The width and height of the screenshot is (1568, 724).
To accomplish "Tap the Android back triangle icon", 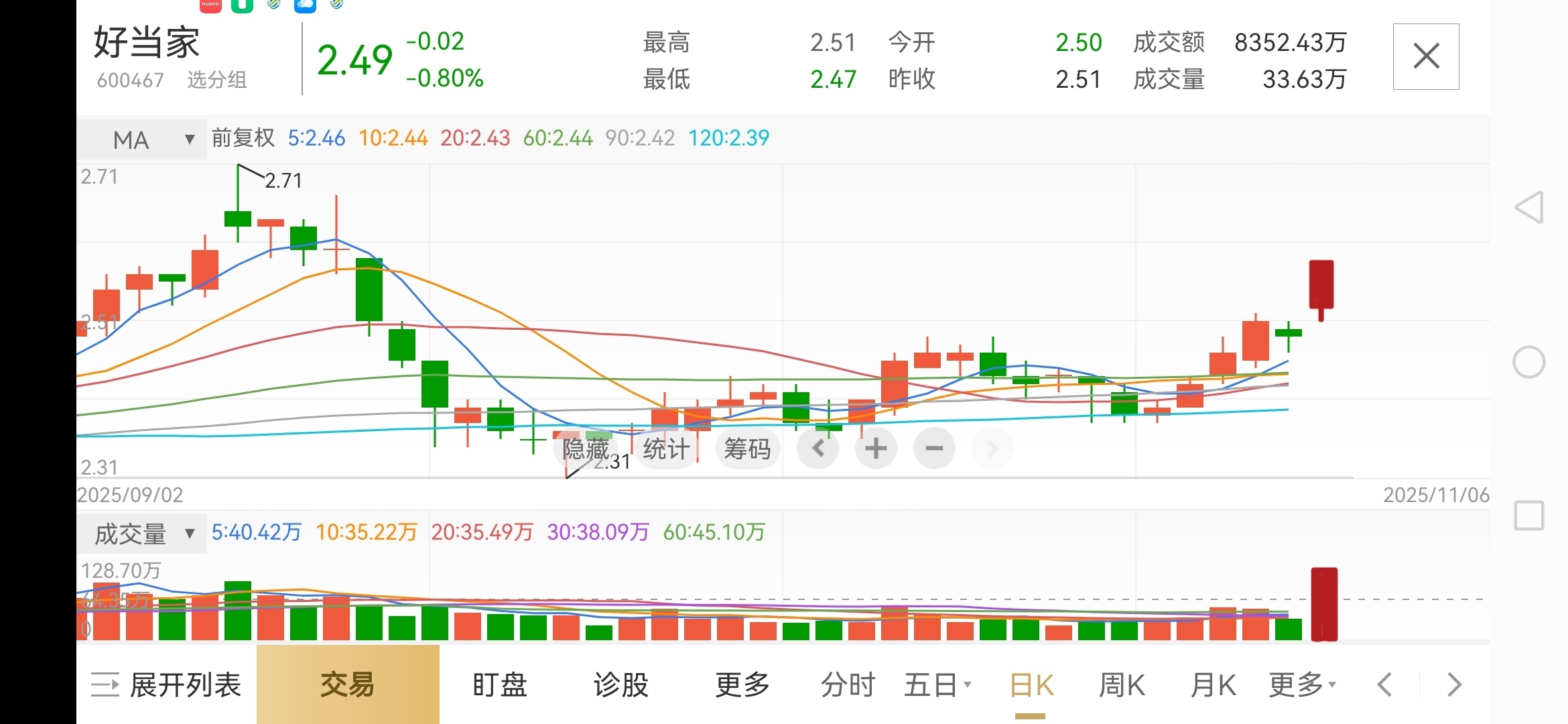I will [1529, 207].
